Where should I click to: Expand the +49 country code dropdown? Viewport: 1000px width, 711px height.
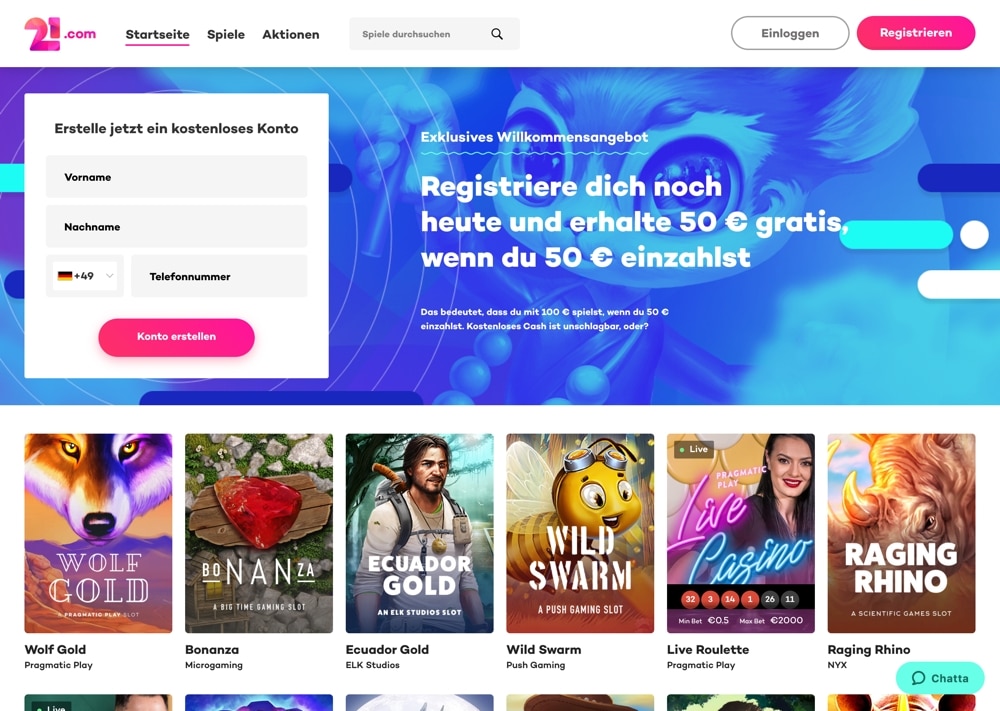pyautogui.click(x=85, y=276)
